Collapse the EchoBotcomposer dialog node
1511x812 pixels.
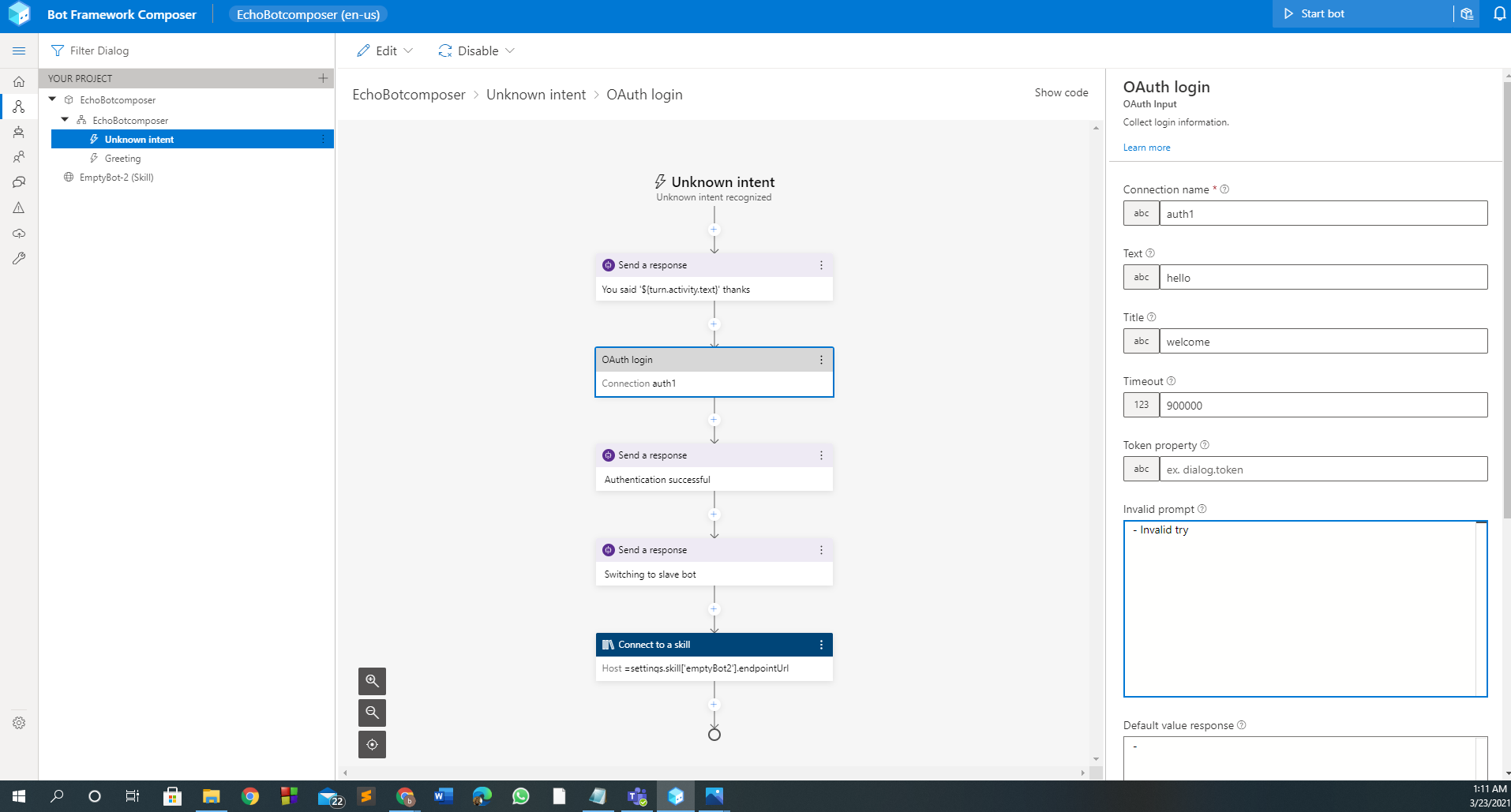(66, 120)
